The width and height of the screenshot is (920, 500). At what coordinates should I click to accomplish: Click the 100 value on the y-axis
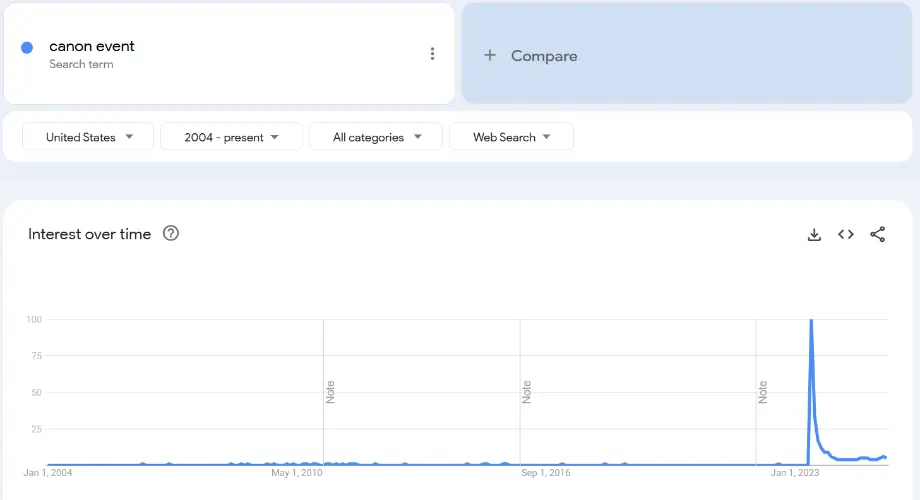pos(34,319)
